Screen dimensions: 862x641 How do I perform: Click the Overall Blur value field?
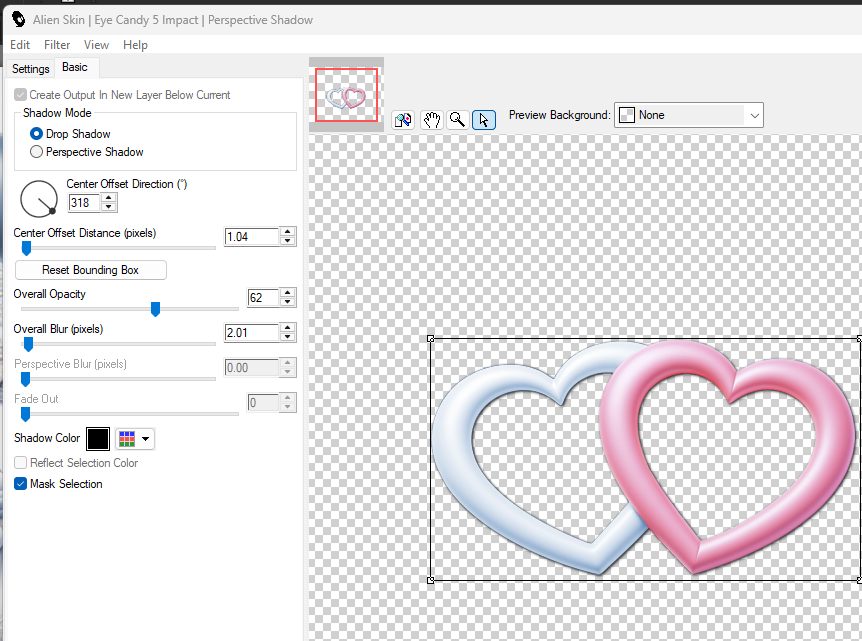(x=250, y=332)
